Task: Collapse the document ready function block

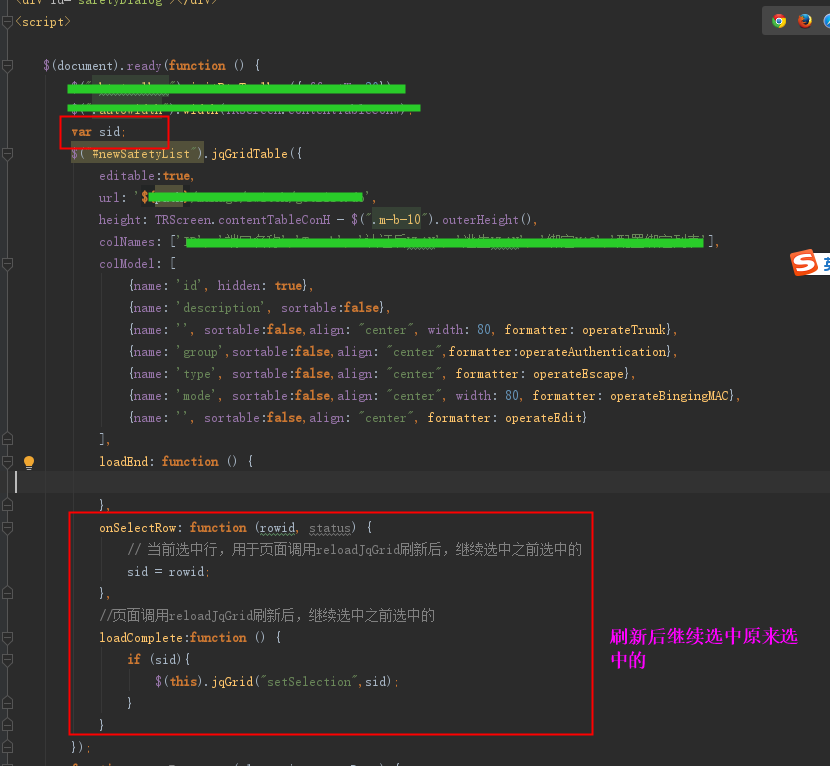Action: point(7,66)
